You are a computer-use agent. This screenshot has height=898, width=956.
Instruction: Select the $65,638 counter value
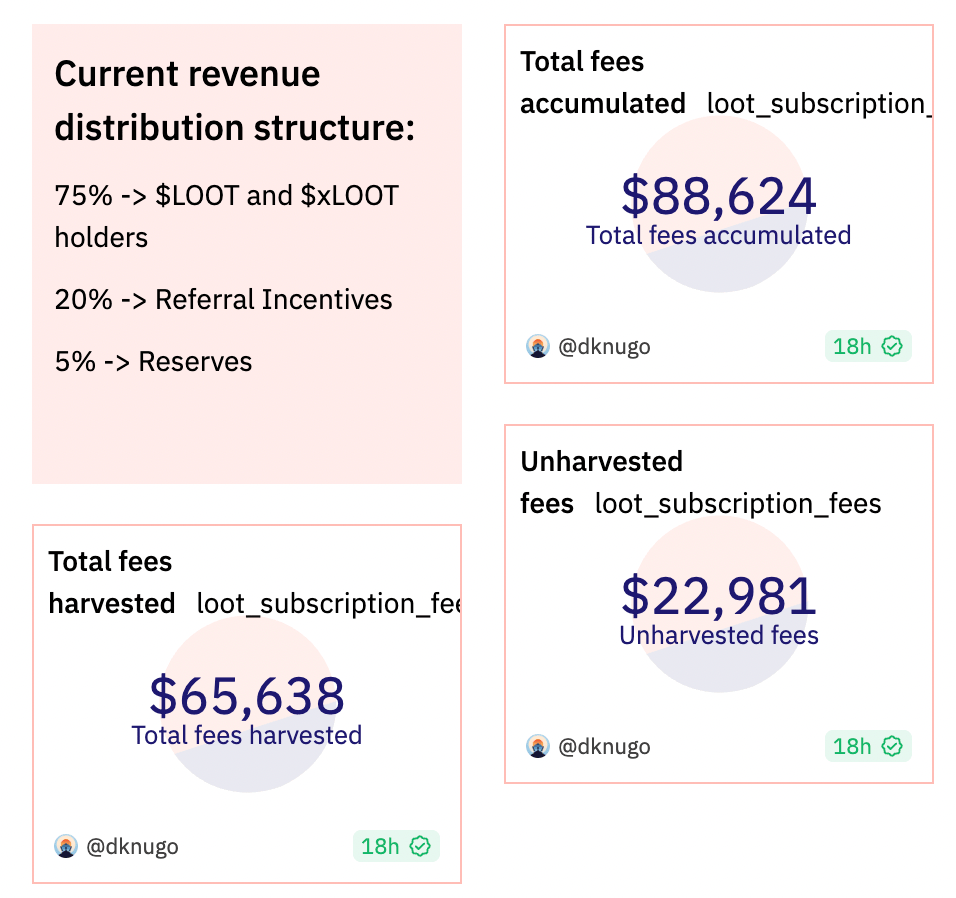tap(246, 696)
